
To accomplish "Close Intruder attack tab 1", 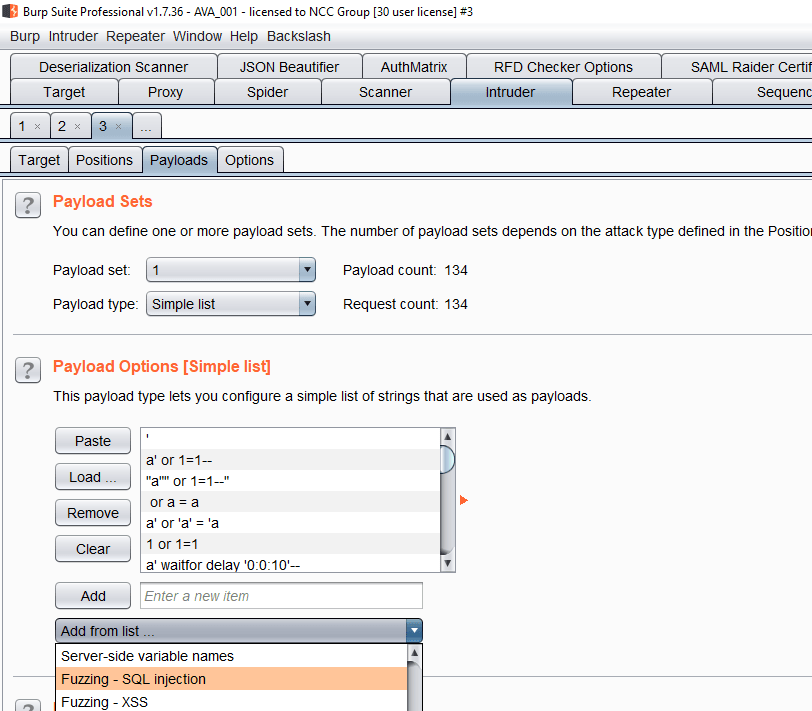I will 38,127.
